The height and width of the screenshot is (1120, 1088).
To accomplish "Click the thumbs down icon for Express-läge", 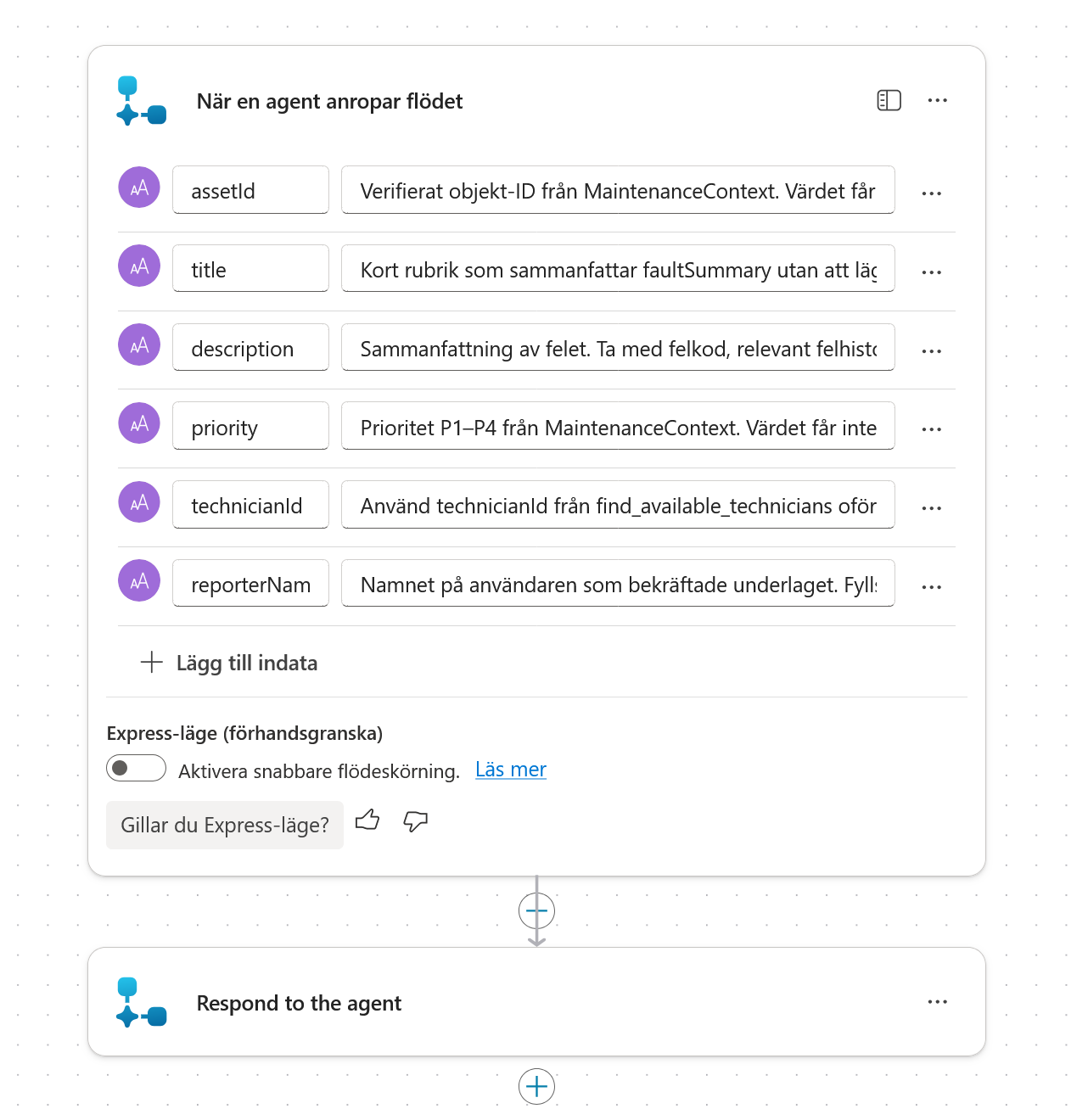I will [x=415, y=820].
